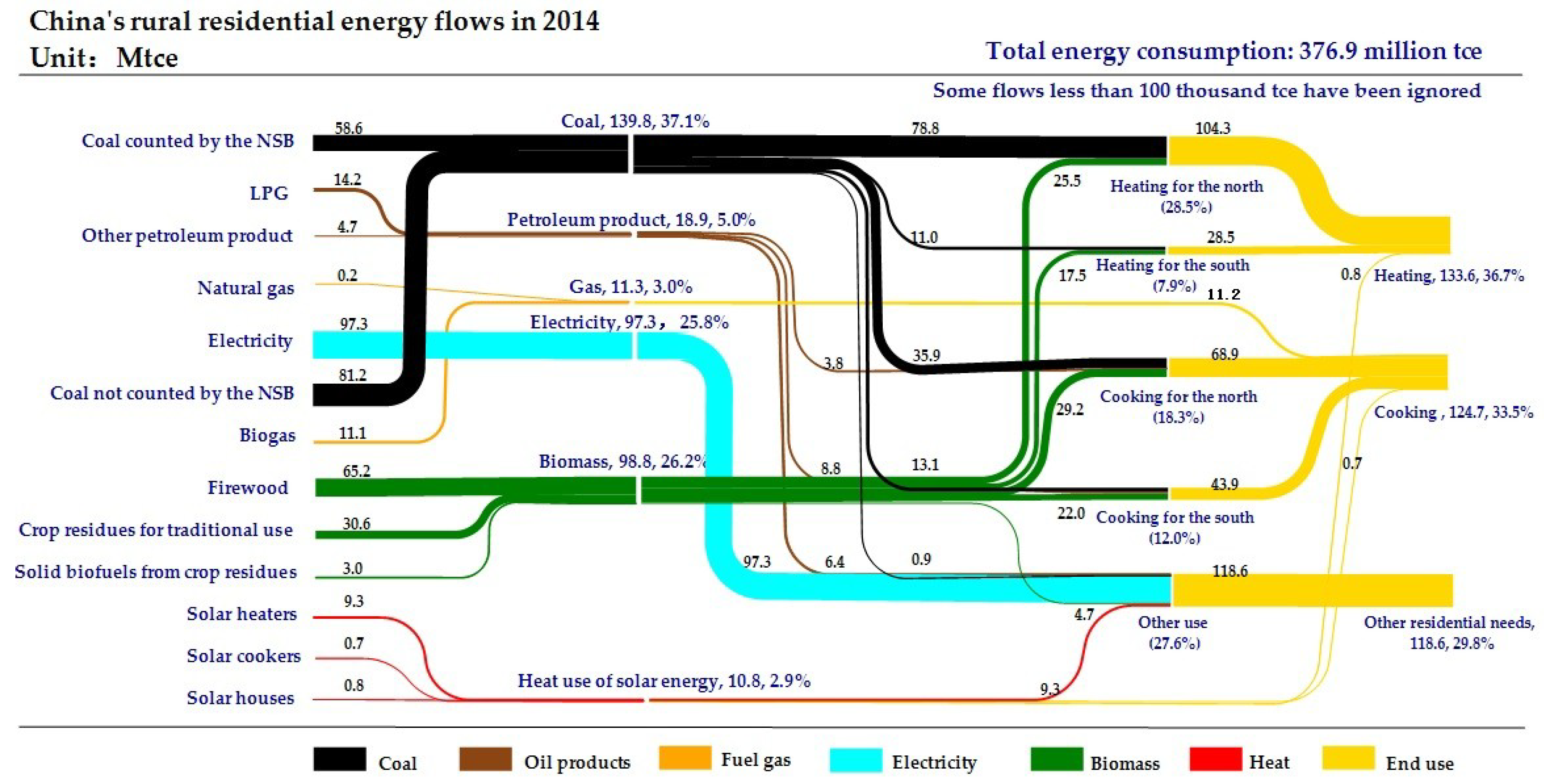This screenshot has width=1544, height=784.
Task: Select the 'Solar cookers' source label
Action: click(243, 656)
